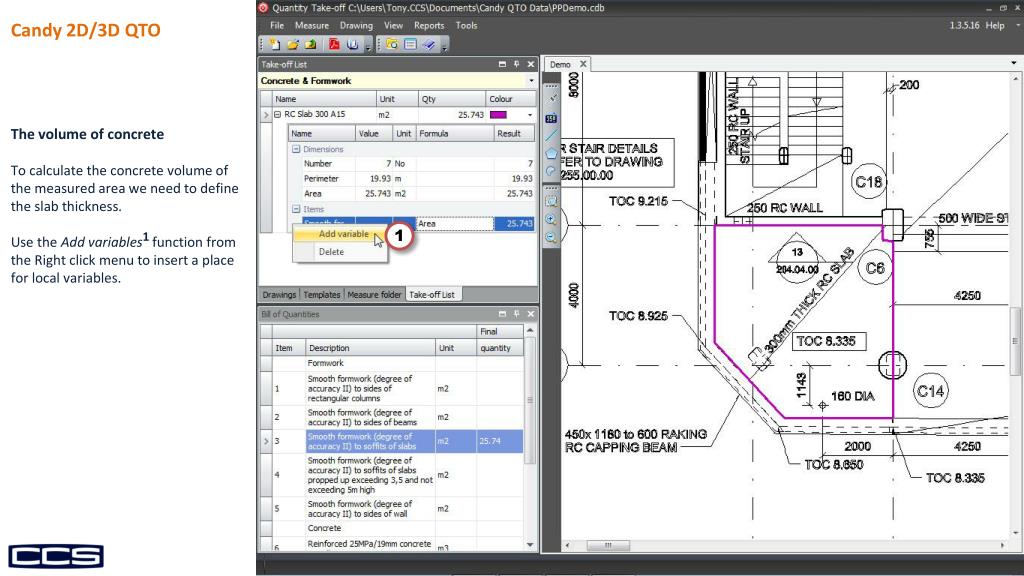Viewport: 1024px width, 576px height.
Task: Click the magenta colour swatch for RC Slab
Action: [498, 115]
